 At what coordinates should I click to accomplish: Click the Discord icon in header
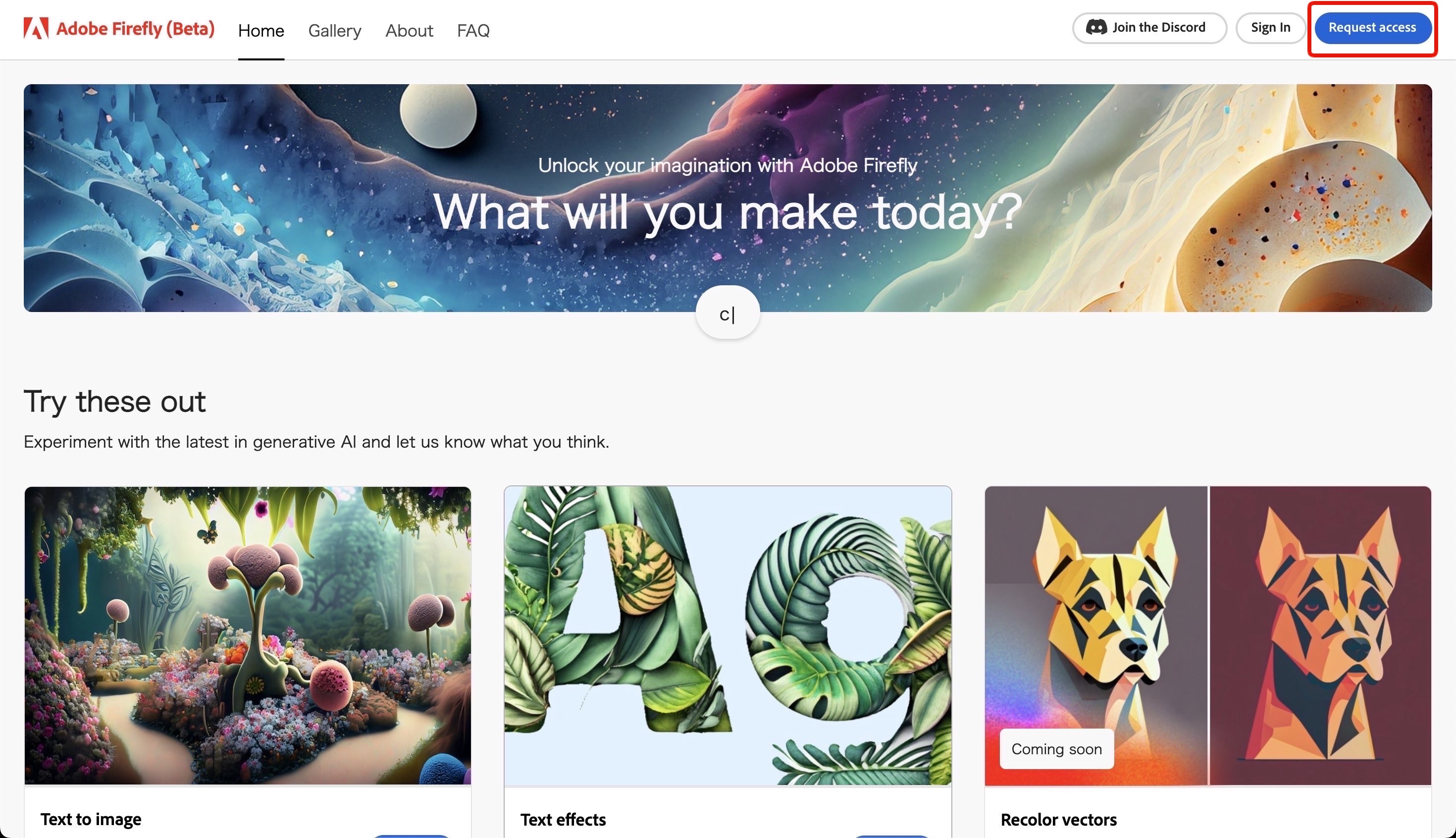point(1096,27)
